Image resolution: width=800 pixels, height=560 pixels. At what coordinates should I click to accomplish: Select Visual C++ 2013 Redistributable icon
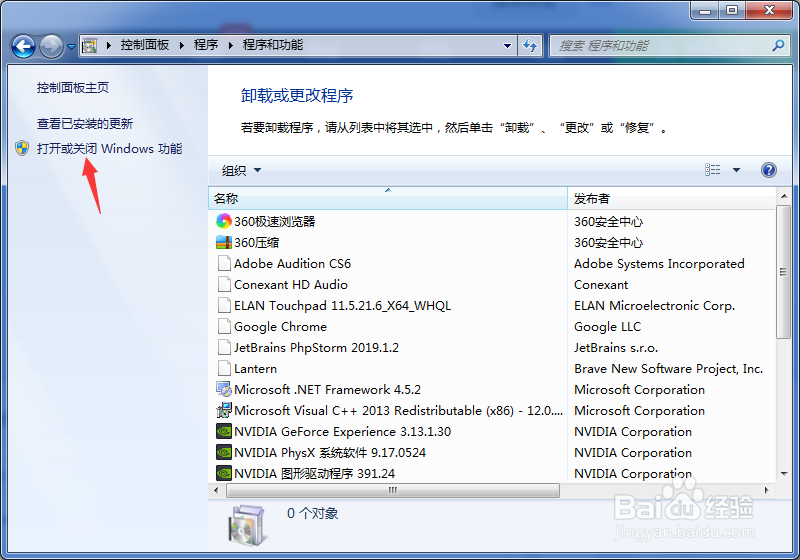pyautogui.click(x=223, y=411)
